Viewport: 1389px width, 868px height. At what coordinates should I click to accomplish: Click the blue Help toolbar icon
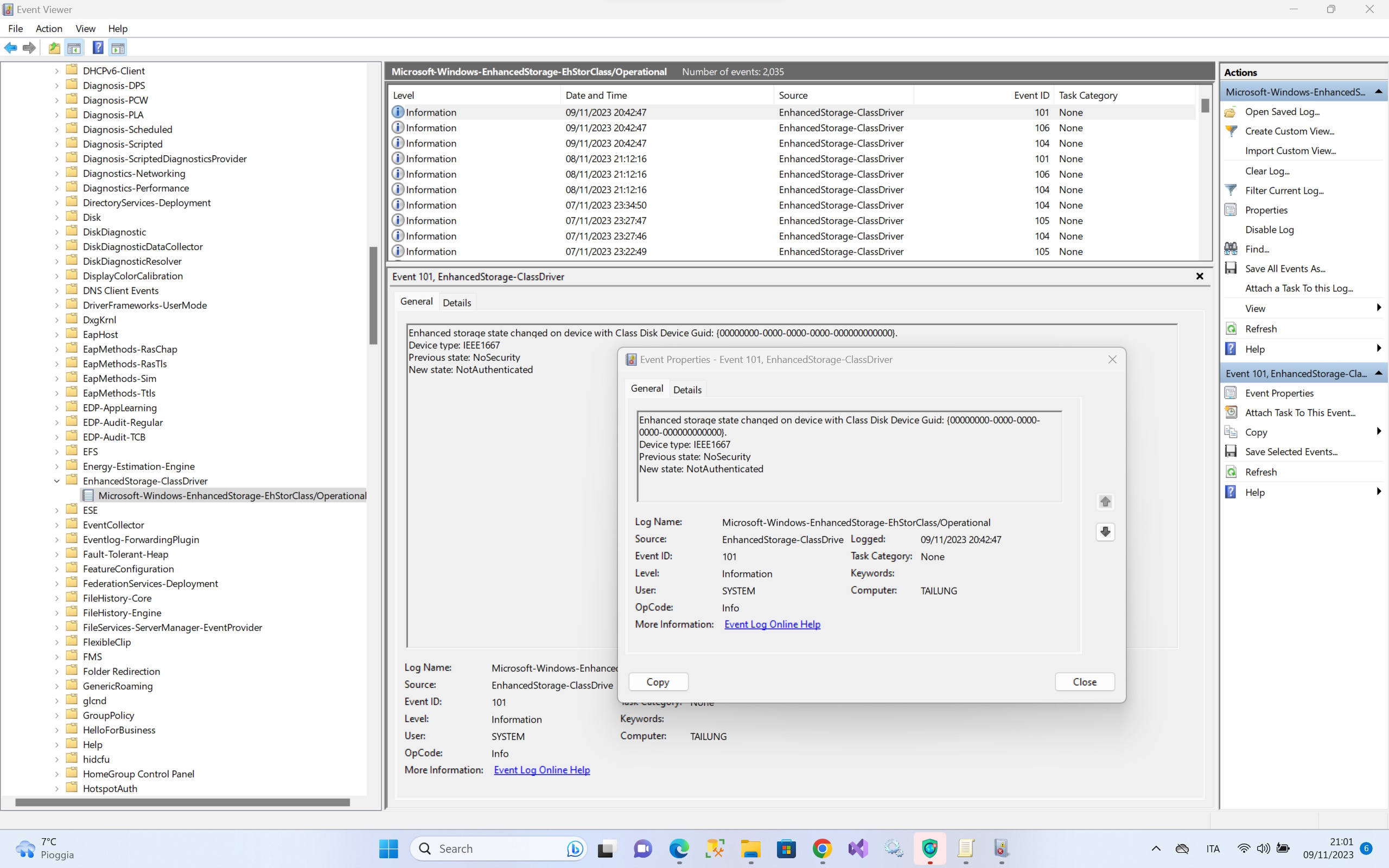(98, 48)
